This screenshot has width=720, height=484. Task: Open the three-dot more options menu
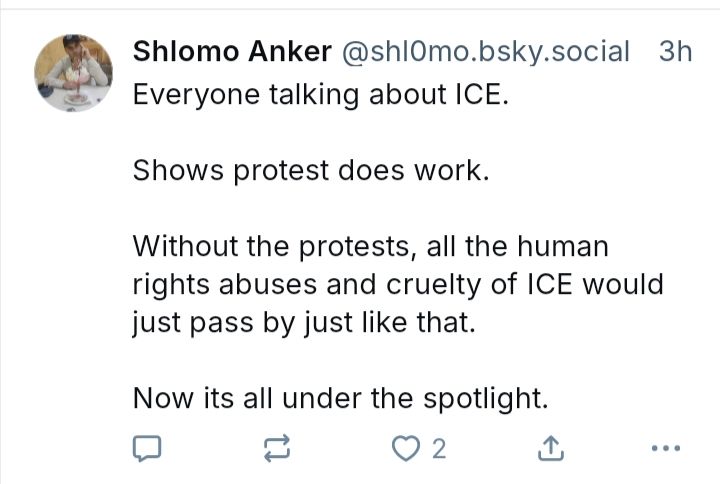point(665,449)
